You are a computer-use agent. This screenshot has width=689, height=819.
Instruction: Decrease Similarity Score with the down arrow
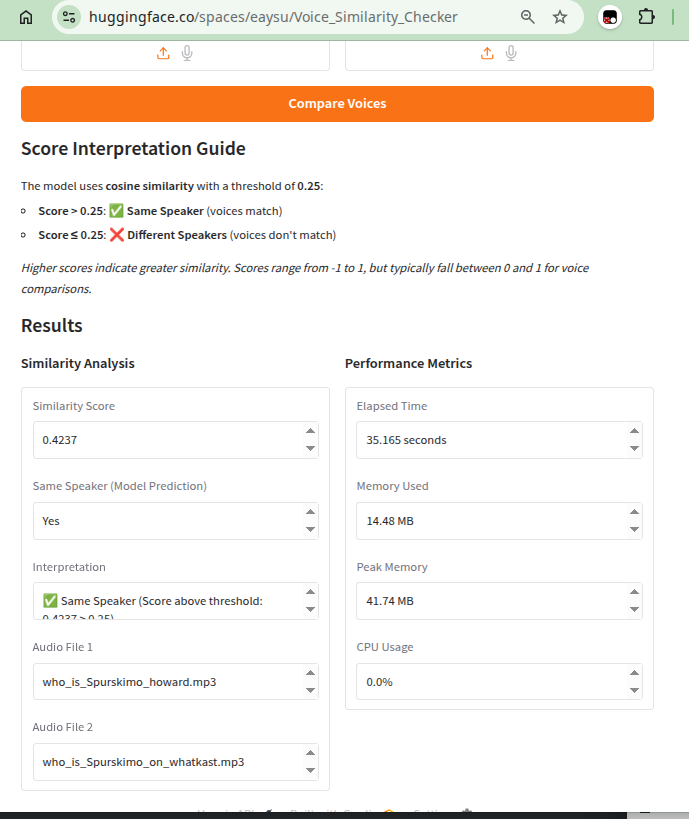coord(310,449)
